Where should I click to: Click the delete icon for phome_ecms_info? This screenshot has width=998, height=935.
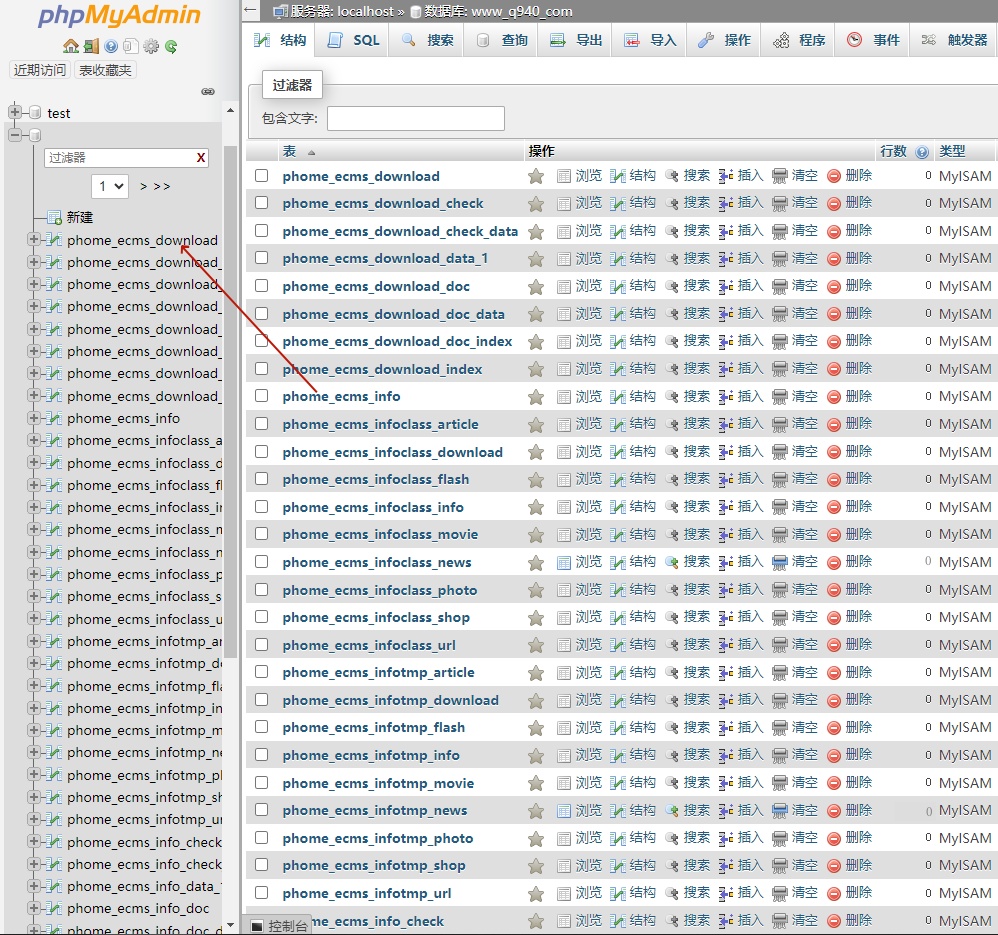pyautogui.click(x=834, y=397)
